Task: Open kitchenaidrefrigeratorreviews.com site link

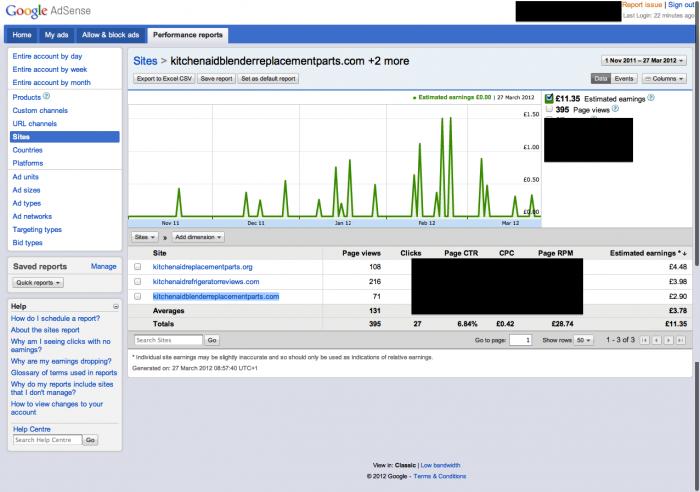Action: 206,282
